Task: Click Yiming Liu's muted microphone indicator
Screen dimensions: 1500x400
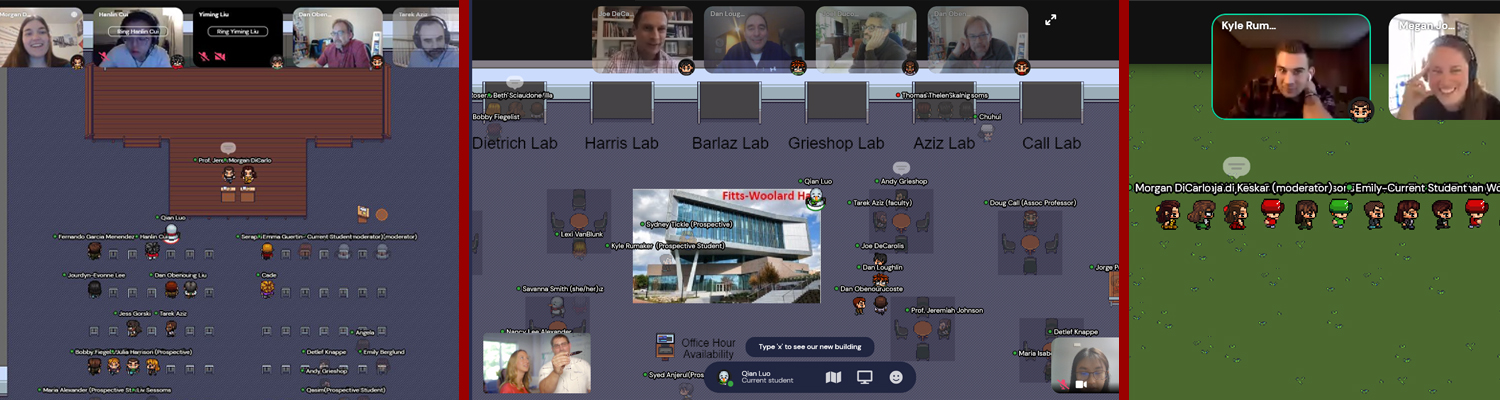Action: (204, 57)
